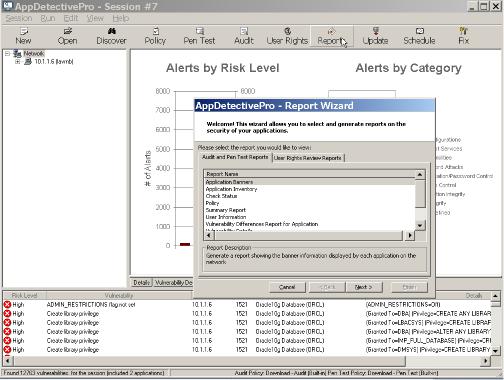Open the Edit menu
The image size is (504, 380).
(71, 18)
